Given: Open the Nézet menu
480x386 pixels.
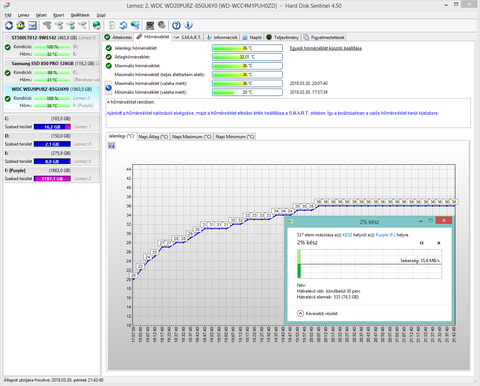Looking at the screenshot, I should tap(41, 15).
